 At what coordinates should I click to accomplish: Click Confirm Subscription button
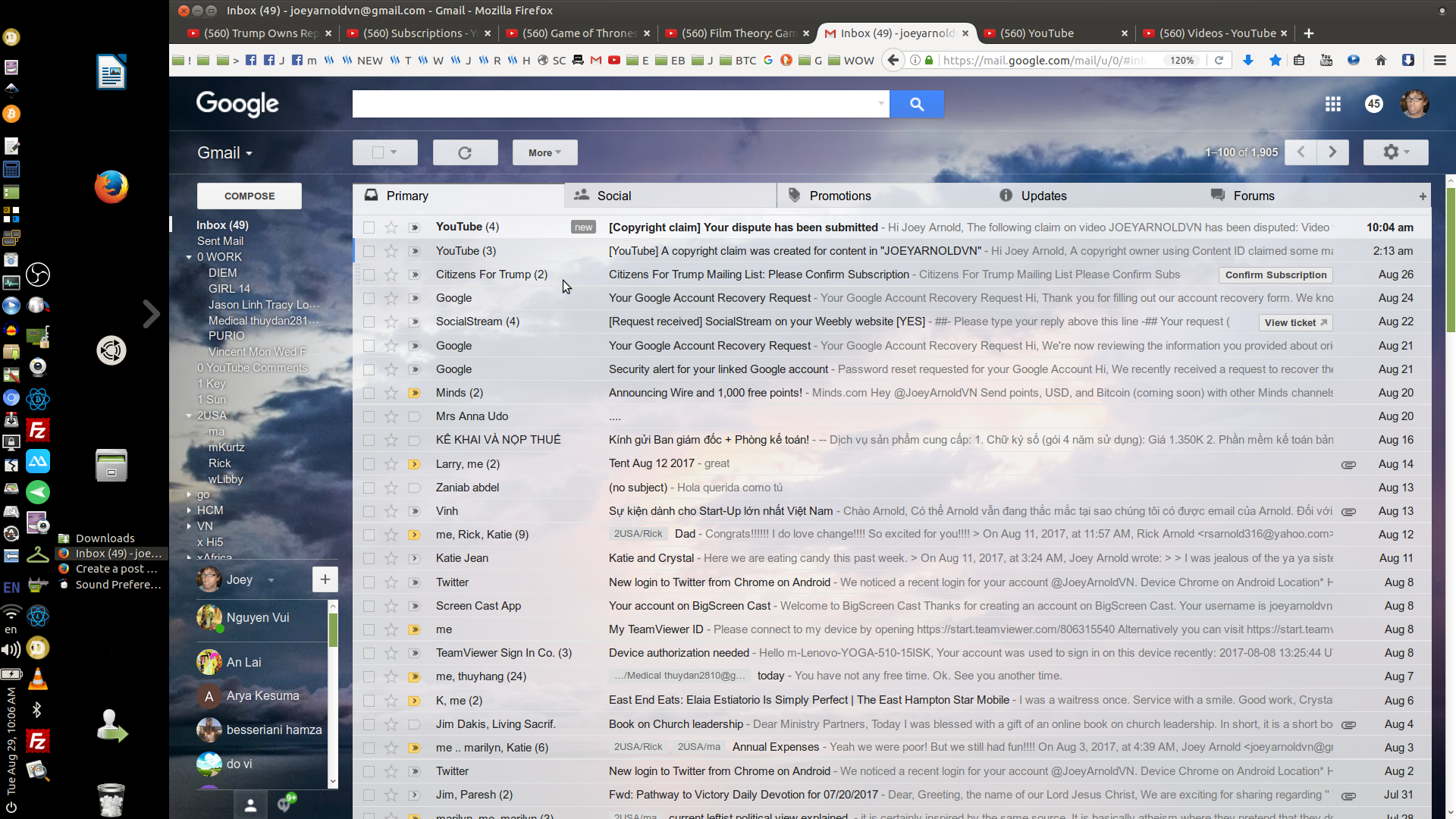pyautogui.click(x=1276, y=275)
